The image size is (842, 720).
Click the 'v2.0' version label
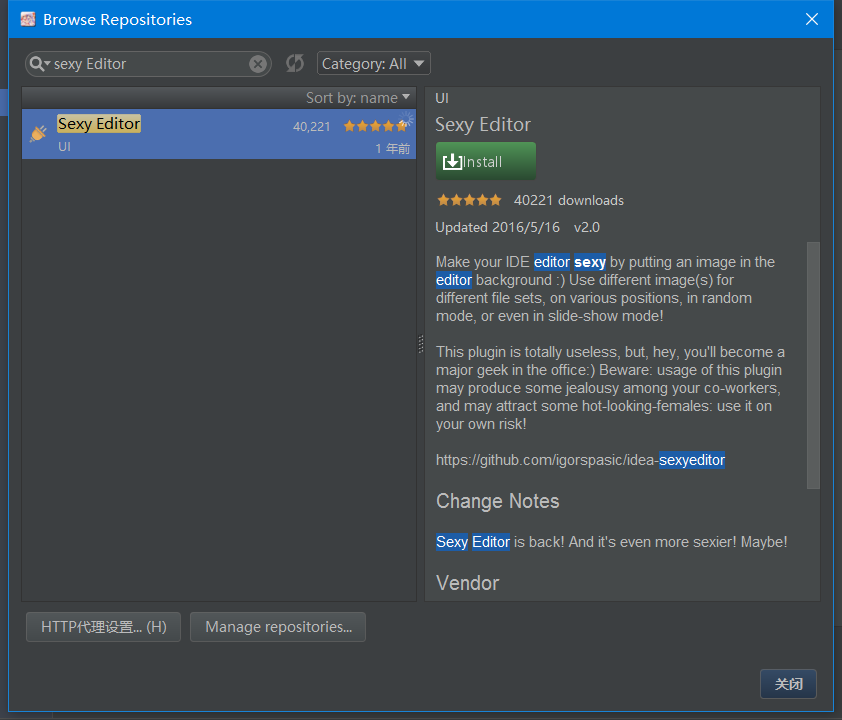586,228
